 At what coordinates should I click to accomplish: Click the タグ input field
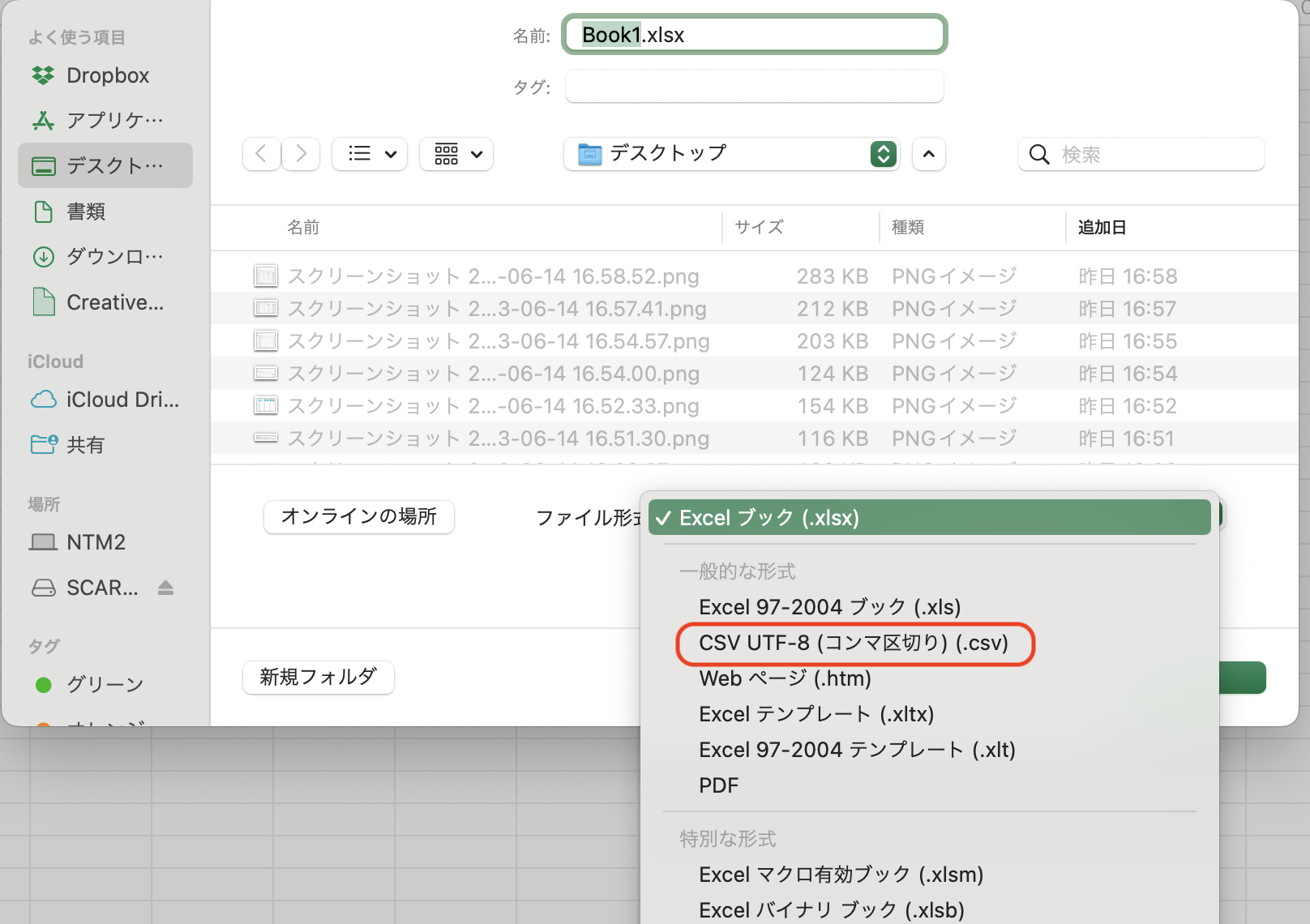coord(755,86)
